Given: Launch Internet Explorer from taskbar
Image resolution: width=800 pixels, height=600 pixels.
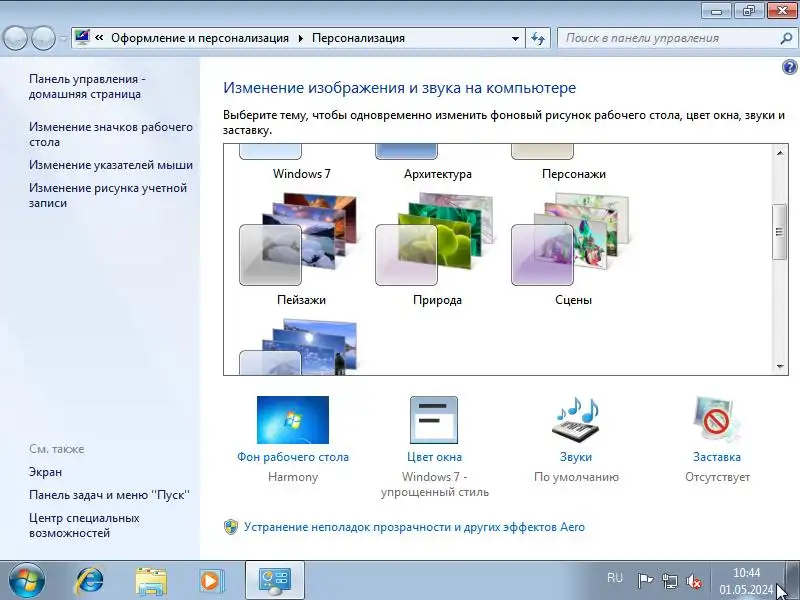Looking at the screenshot, I should (x=89, y=581).
